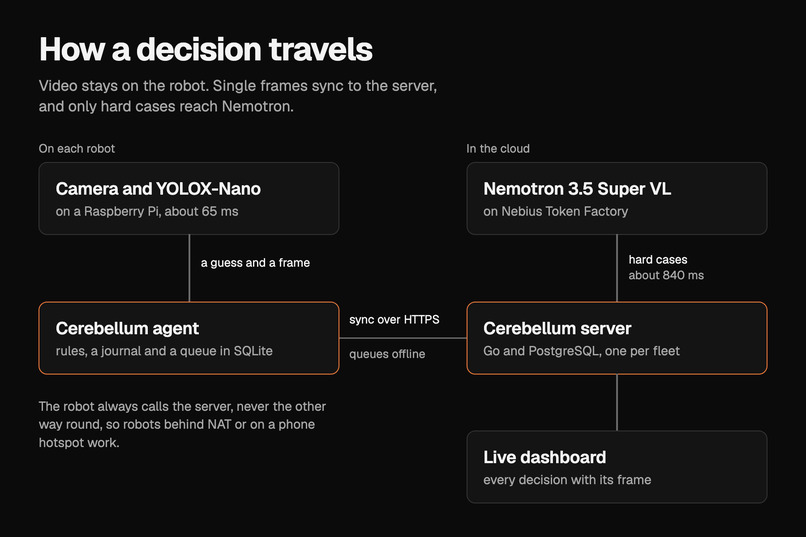Select the Cerebellum agent box
This screenshot has height=537, width=806.
coord(189,338)
